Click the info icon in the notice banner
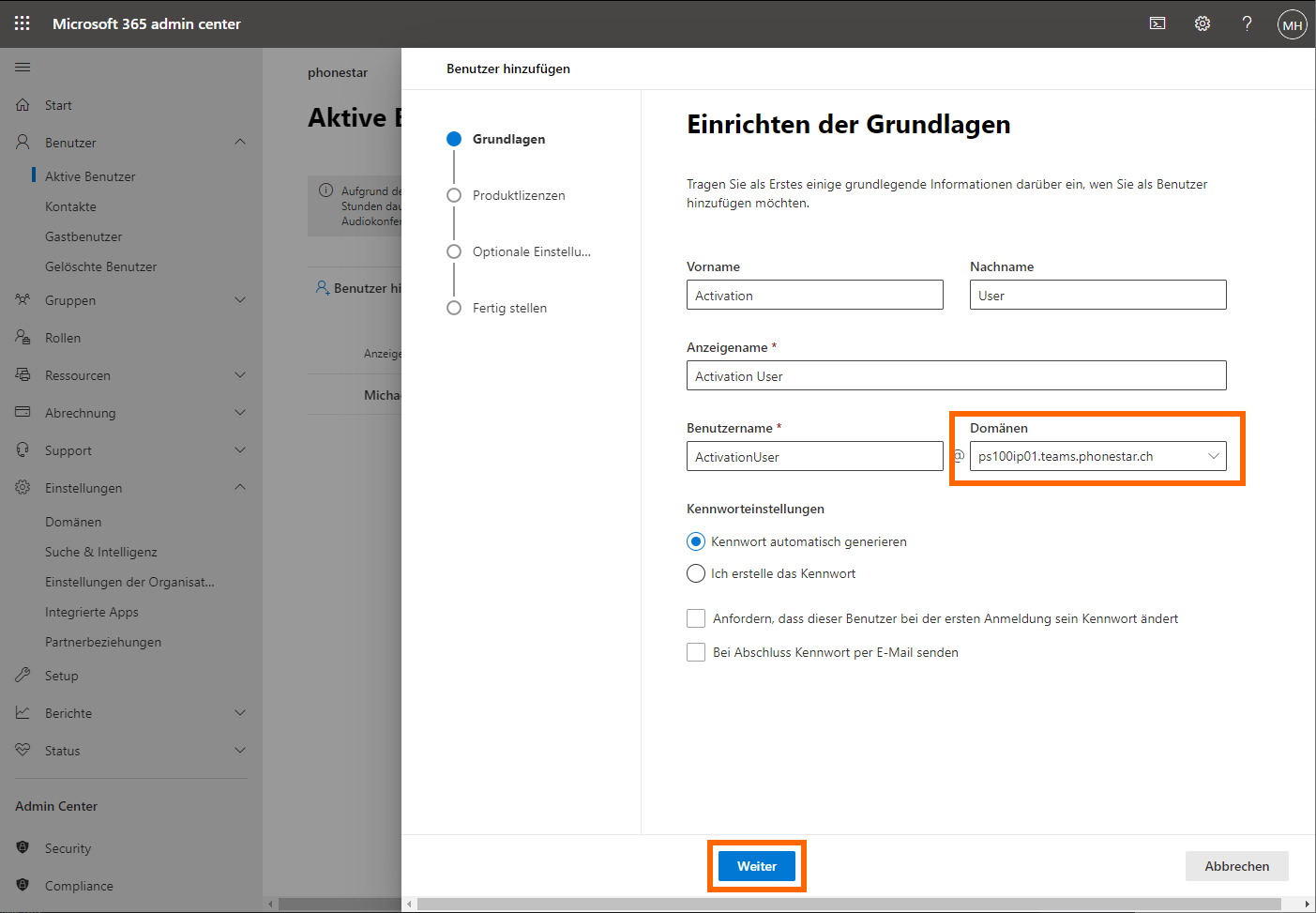Image resolution: width=1316 pixels, height=913 pixels. (325, 190)
